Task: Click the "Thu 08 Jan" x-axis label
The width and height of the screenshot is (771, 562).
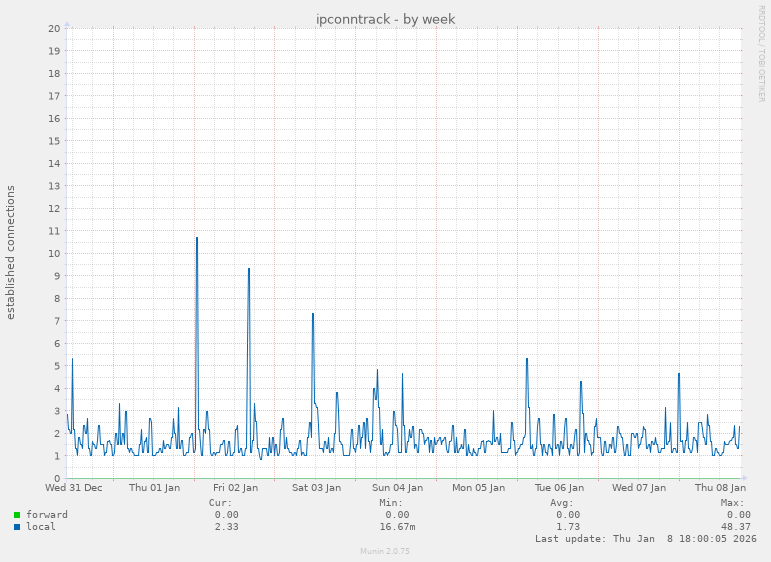Action: [718, 488]
